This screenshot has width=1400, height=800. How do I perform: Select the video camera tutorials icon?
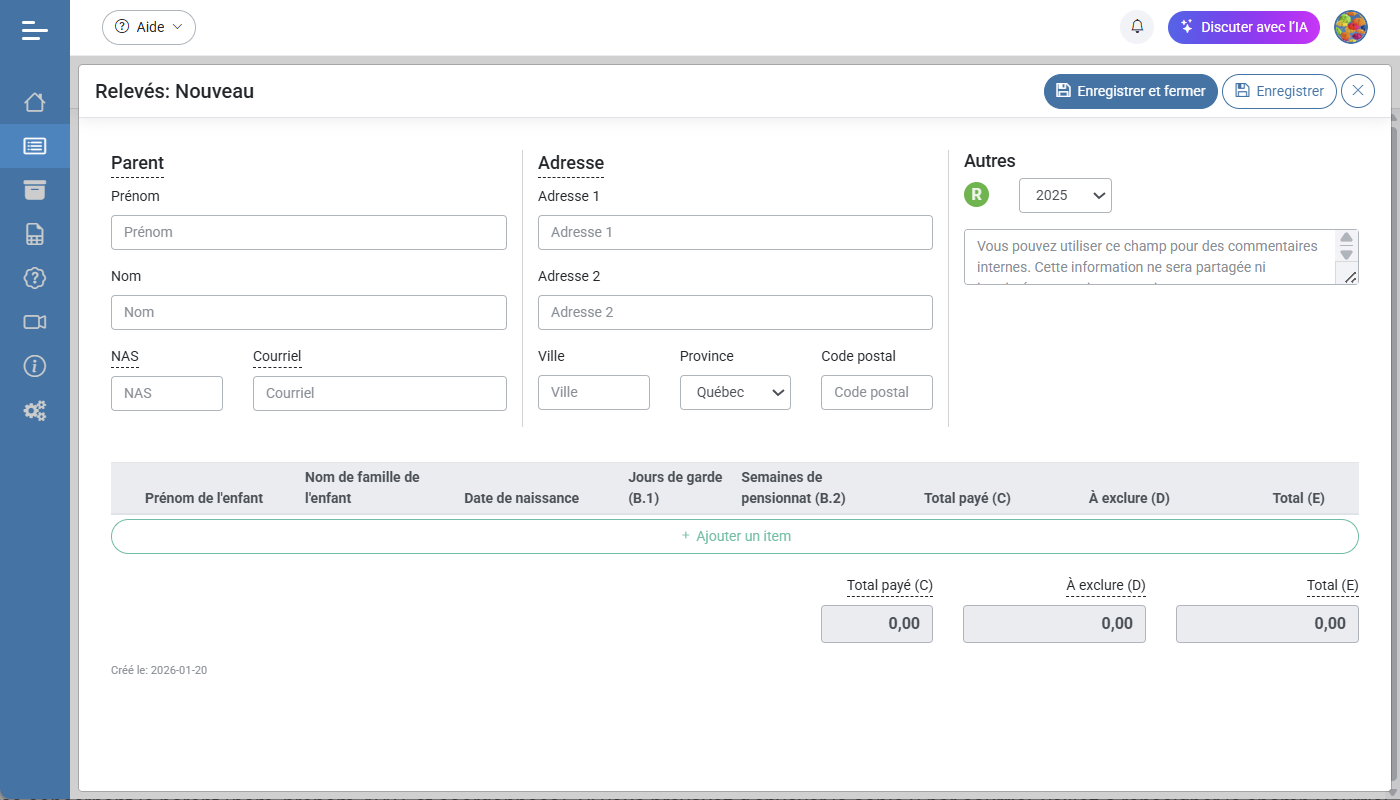click(35, 322)
